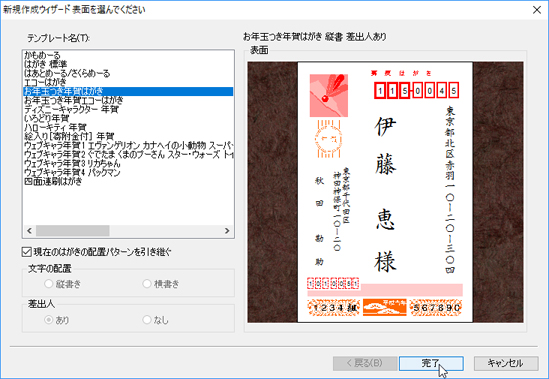549x379 pixels.
Task: Choose 差出人 あり radio option
Action: click(x=49, y=320)
